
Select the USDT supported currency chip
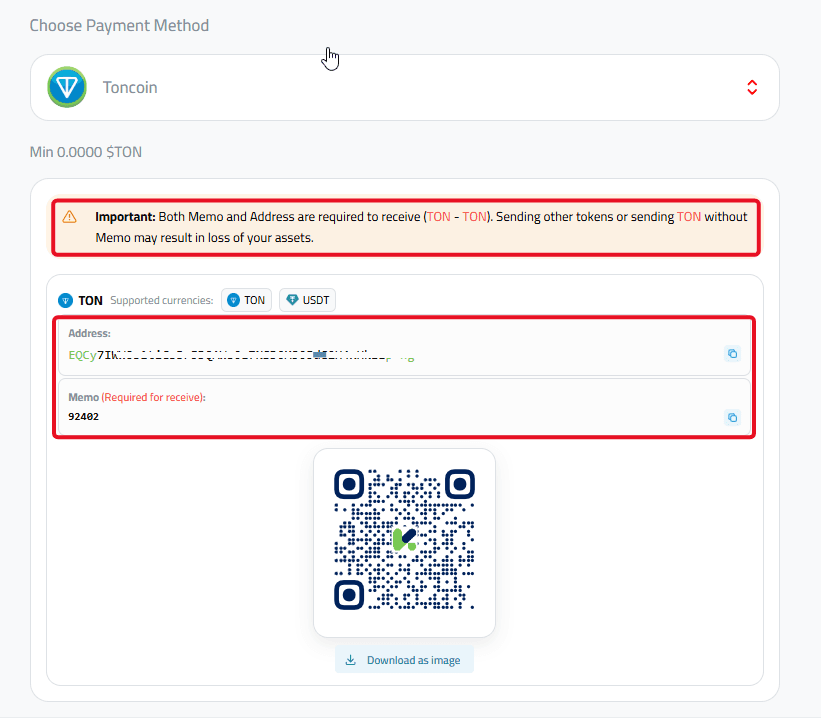pyautogui.click(x=307, y=300)
